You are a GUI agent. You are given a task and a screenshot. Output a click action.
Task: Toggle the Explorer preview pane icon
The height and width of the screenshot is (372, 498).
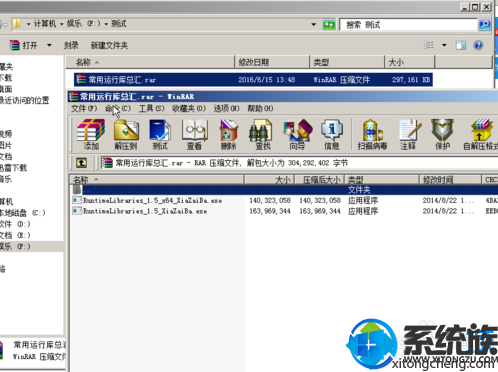461,45
